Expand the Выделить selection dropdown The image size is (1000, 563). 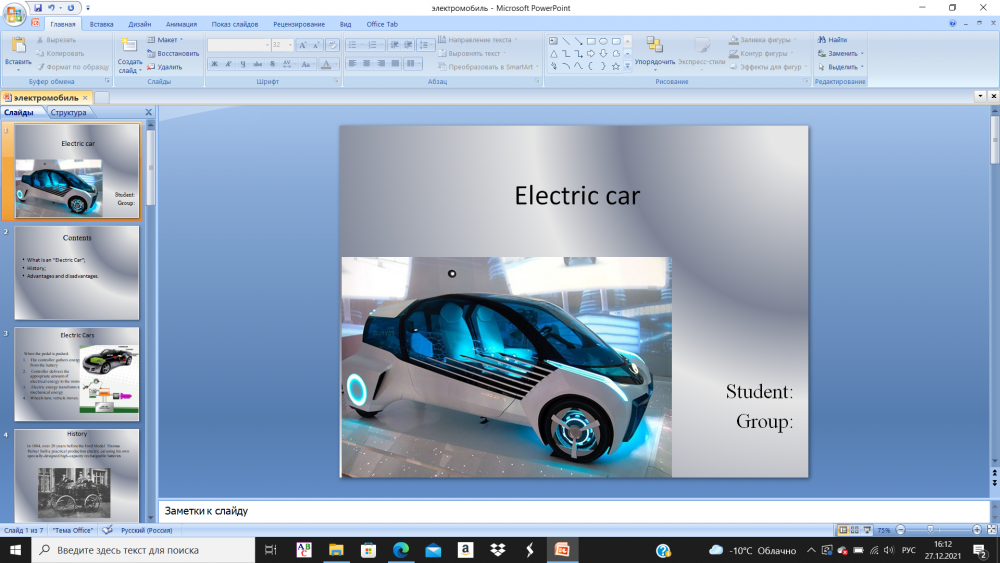coord(862,67)
